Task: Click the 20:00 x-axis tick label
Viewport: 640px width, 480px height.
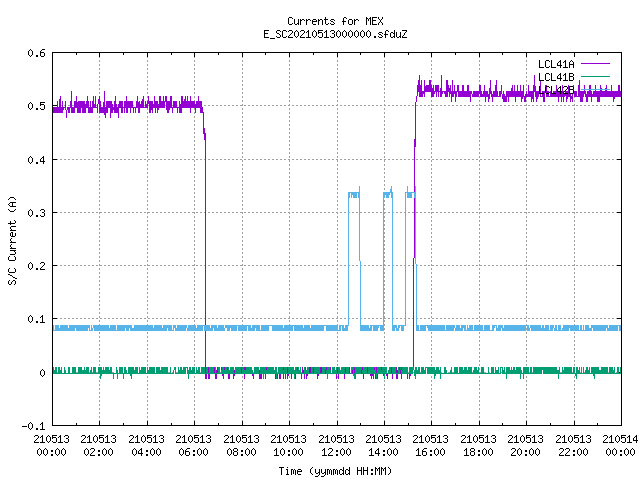Action: click(525, 452)
